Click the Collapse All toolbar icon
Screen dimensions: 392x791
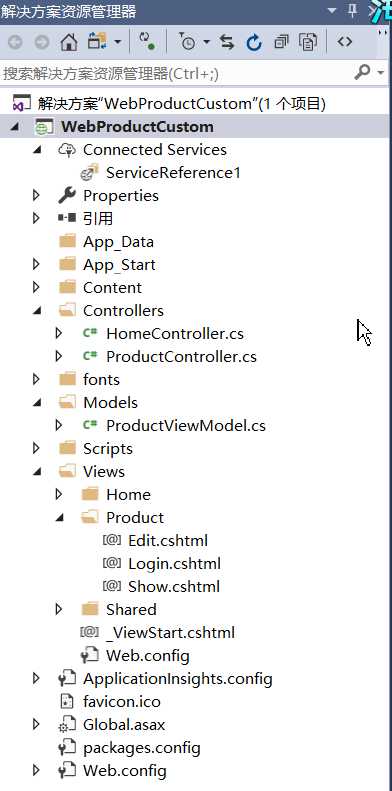[x=282, y=42]
